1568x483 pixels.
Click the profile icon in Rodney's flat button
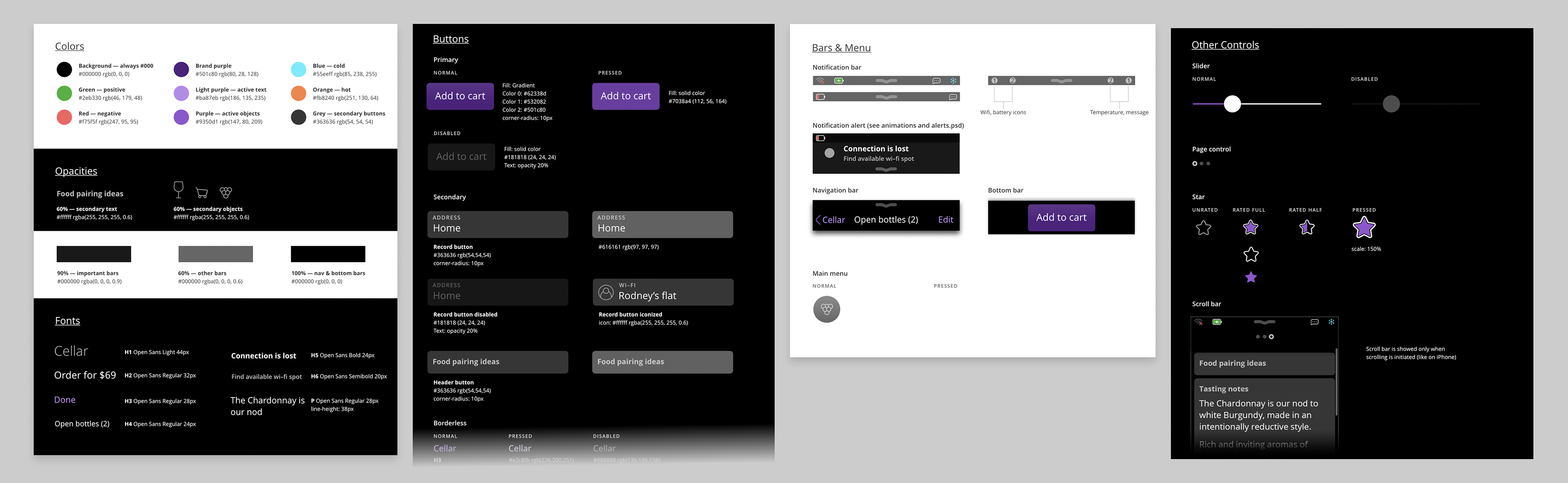click(606, 292)
